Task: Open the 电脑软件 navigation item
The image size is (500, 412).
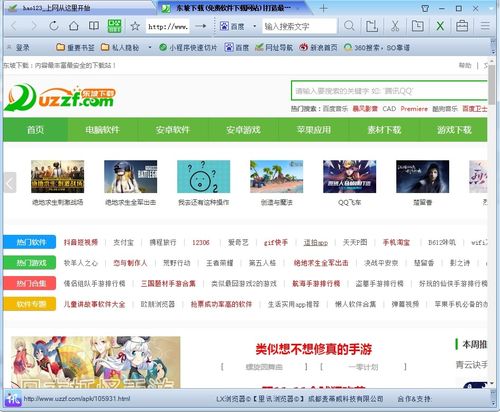Action: tap(102, 130)
